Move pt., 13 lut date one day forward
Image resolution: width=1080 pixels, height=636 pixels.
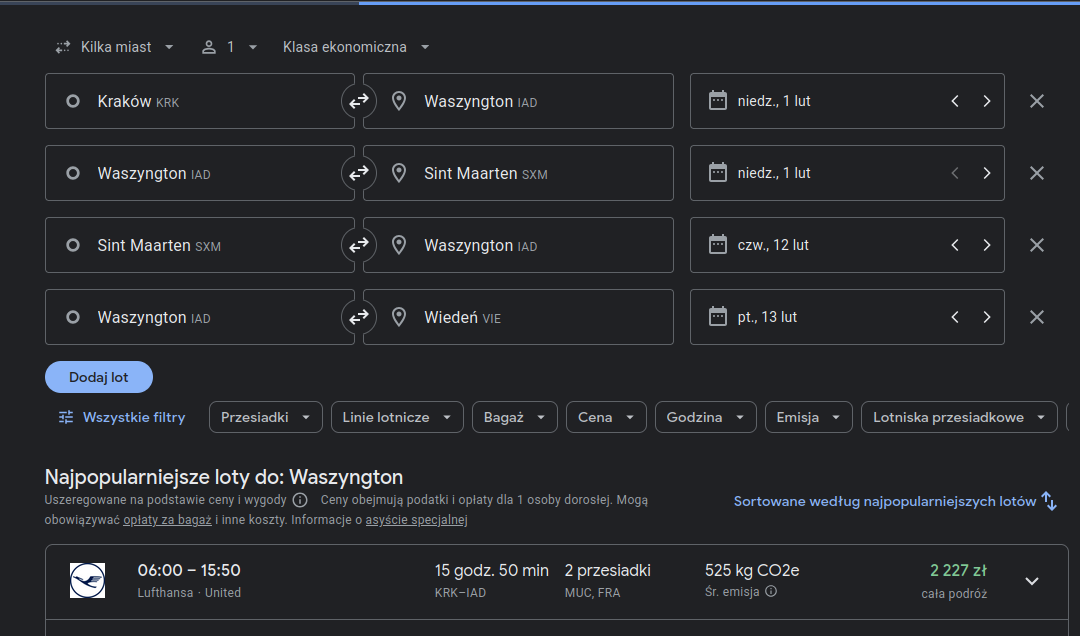pos(986,317)
